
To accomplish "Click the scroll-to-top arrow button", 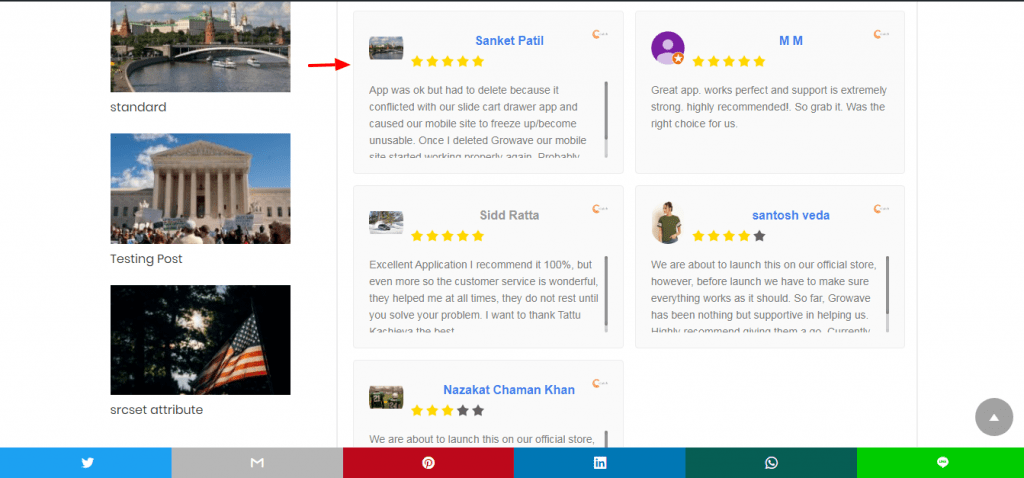I will pyautogui.click(x=993, y=417).
